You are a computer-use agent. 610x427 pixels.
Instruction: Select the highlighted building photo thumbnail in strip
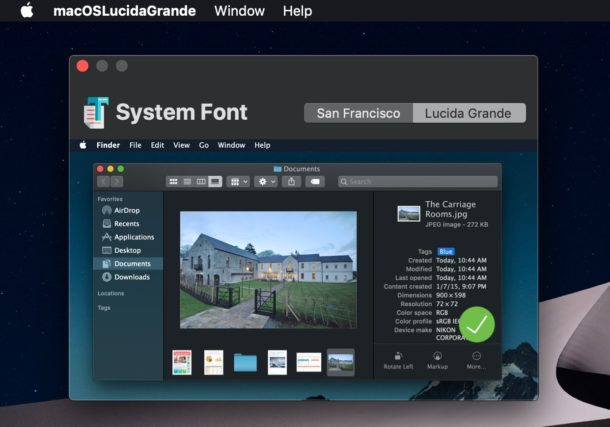click(340, 362)
